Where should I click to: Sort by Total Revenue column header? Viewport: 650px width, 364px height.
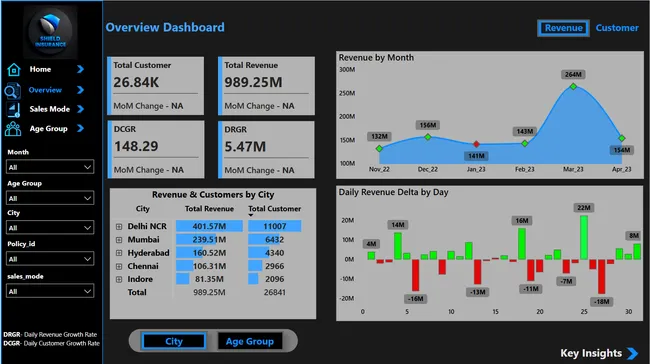click(x=209, y=209)
